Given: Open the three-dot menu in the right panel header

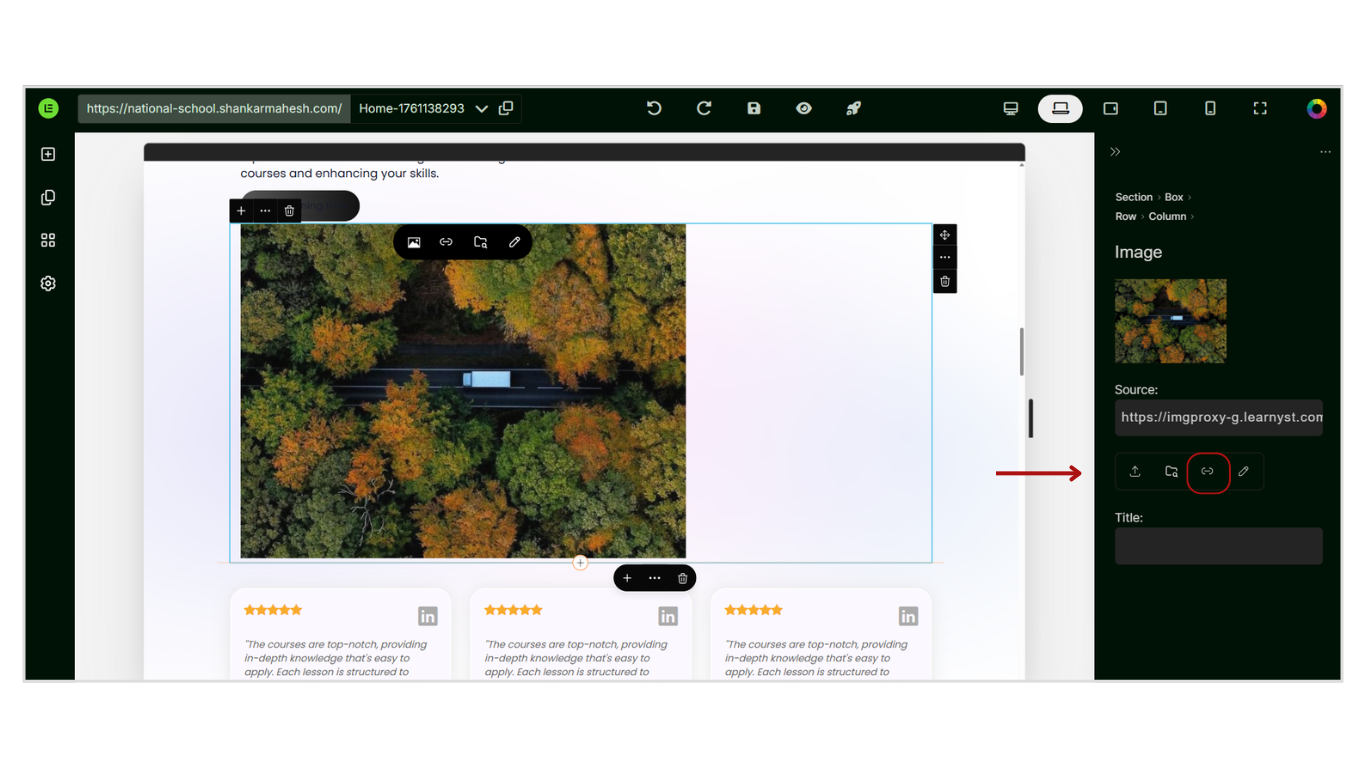Looking at the screenshot, I should pyautogui.click(x=1325, y=152).
